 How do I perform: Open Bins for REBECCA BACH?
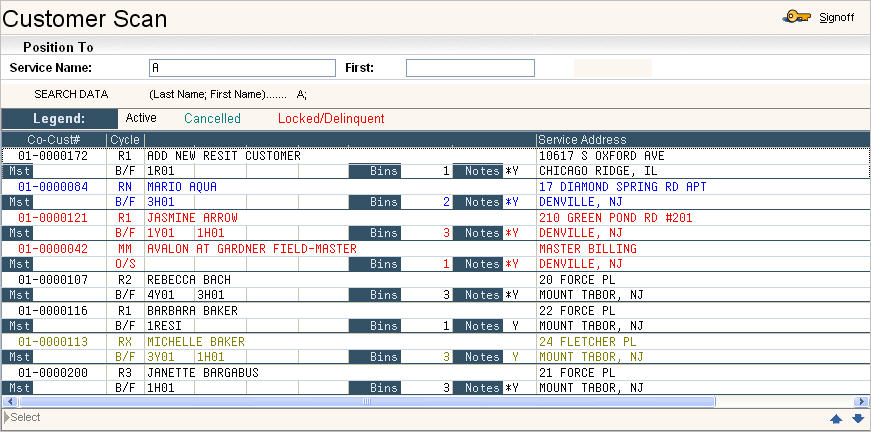(x=375, y=295)
